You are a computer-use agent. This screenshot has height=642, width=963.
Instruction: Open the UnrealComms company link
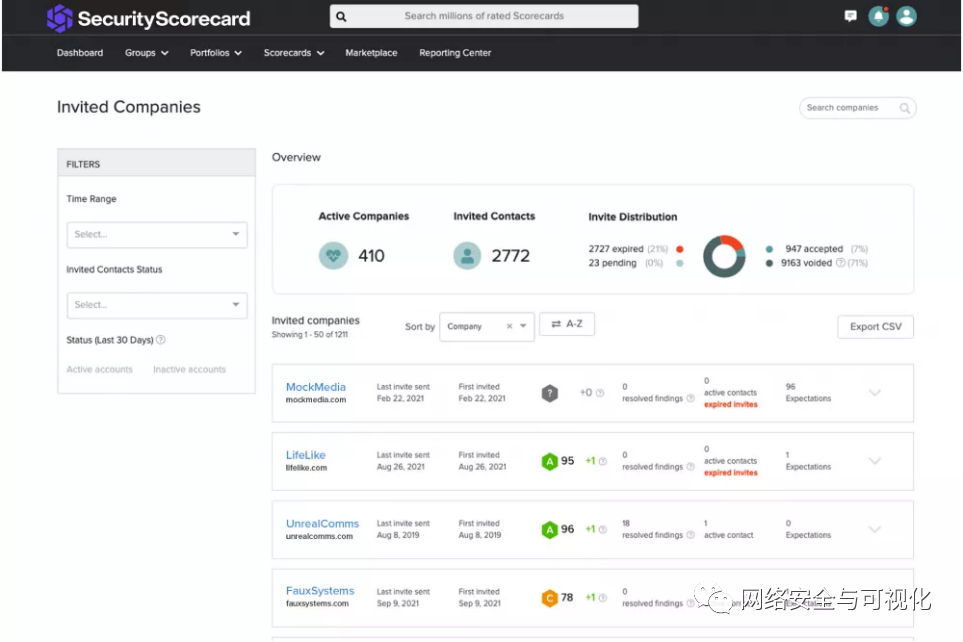coord(322,523)
